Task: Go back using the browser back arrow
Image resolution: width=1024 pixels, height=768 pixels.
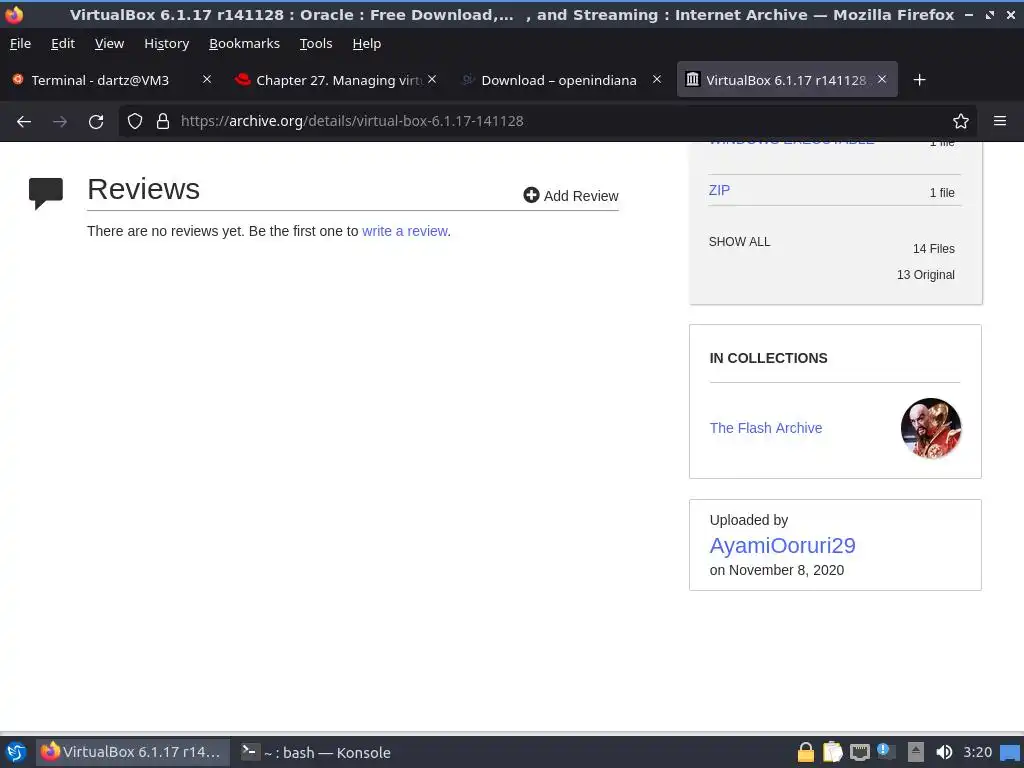Action: [x=24, y=121]
